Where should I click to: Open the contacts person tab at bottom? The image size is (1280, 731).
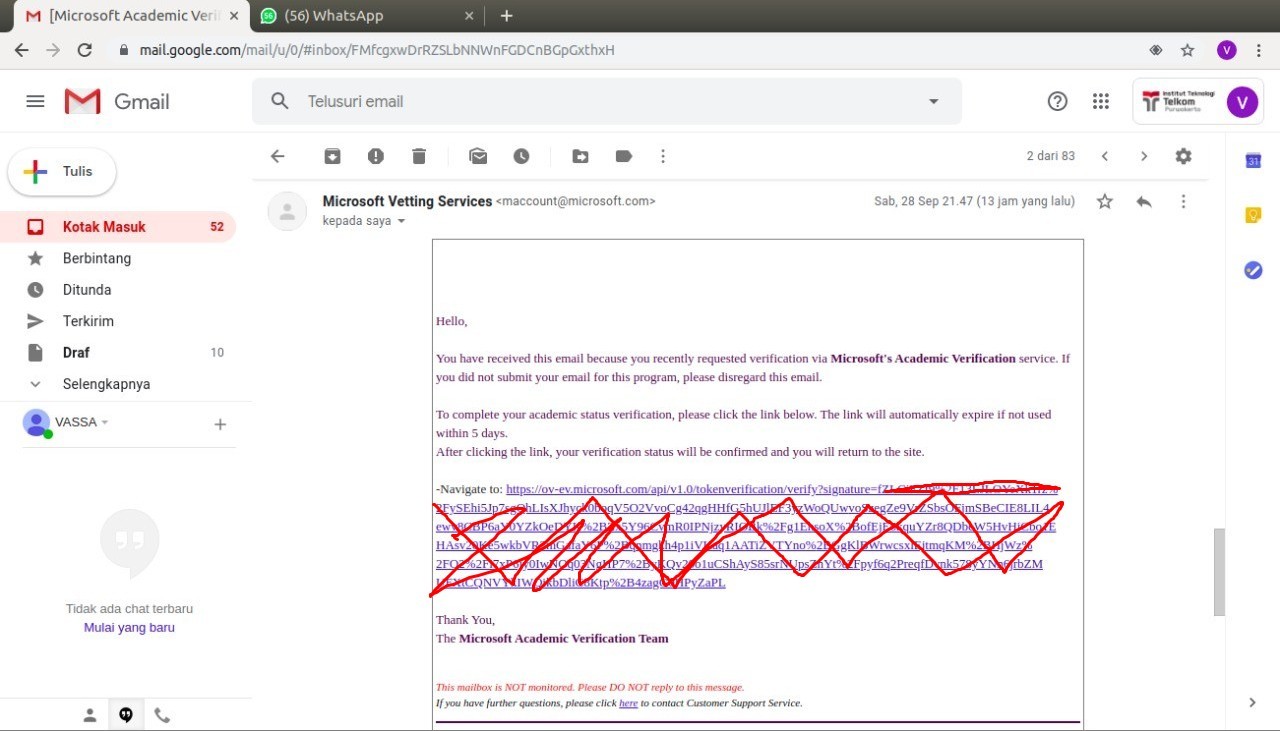click(90, 715)
